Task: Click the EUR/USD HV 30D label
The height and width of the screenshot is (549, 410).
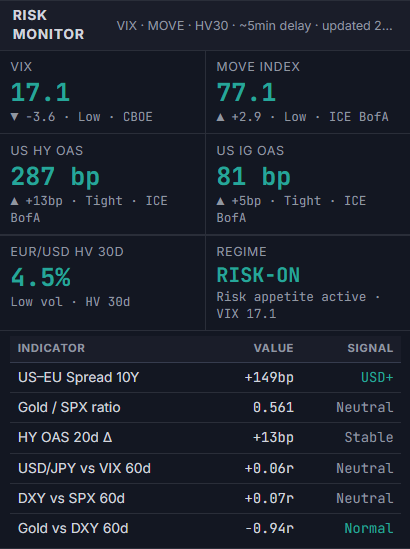Action: [67, 252]
